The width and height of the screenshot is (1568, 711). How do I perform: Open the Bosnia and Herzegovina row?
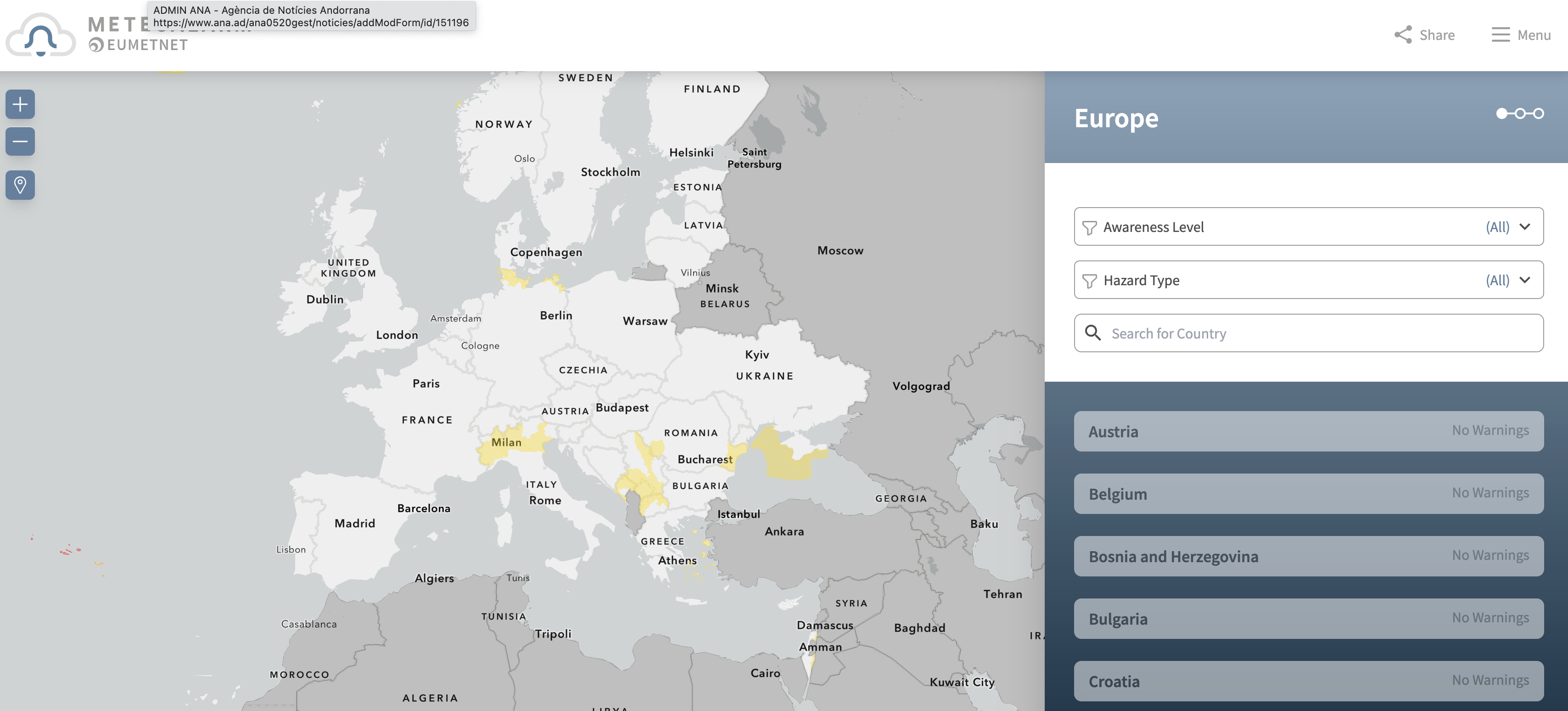click(x=1308, y=556)
